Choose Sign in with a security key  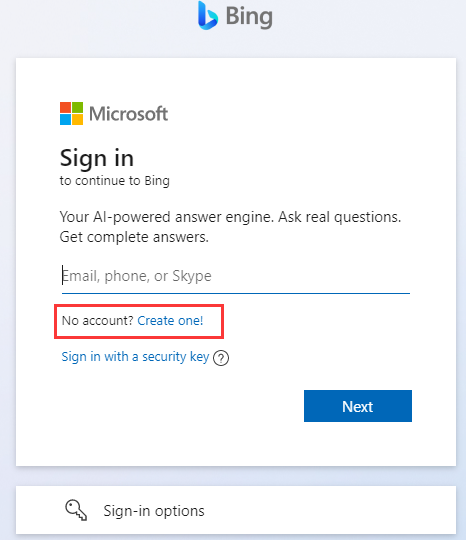135,357
